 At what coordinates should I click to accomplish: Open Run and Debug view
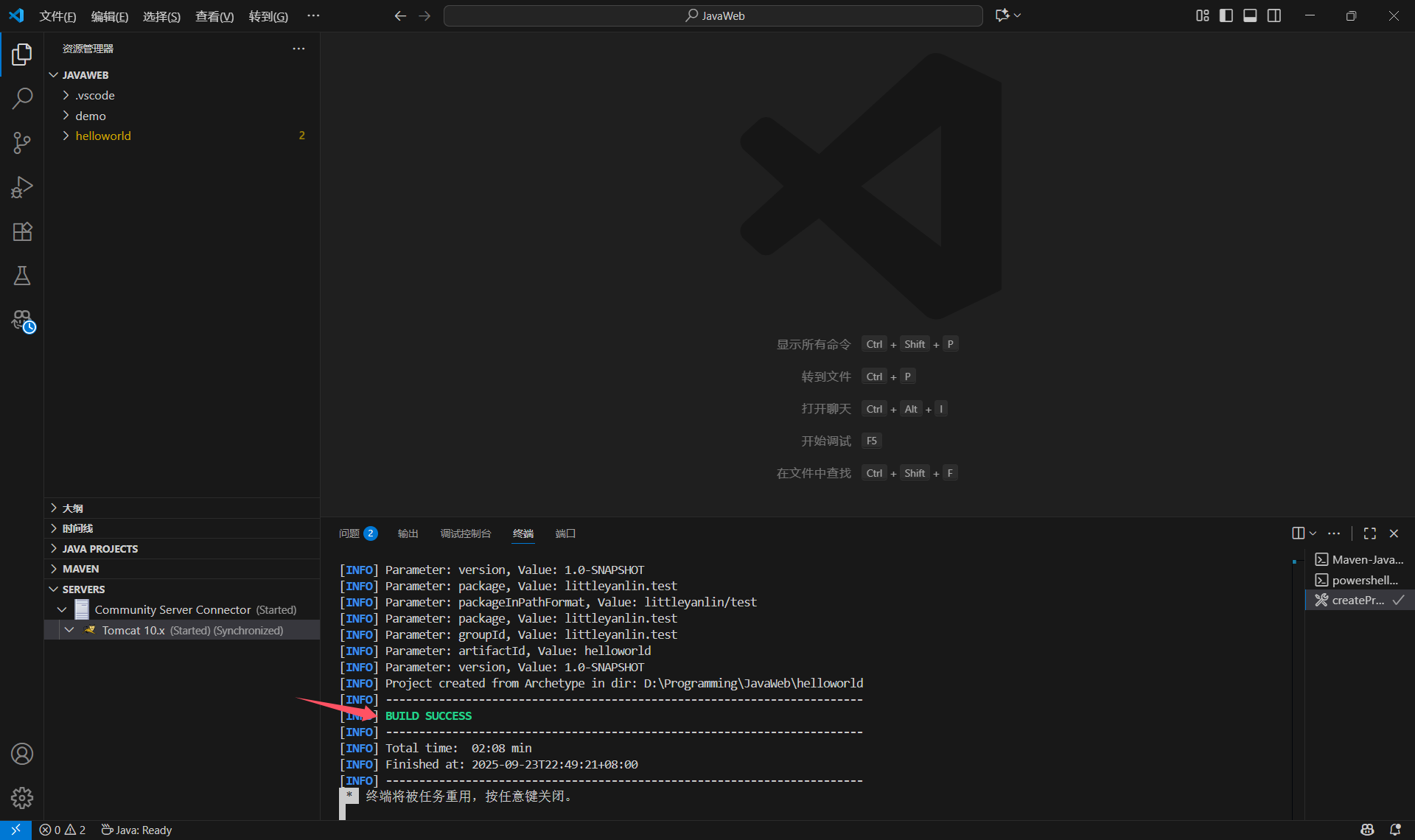click(22, 187)
